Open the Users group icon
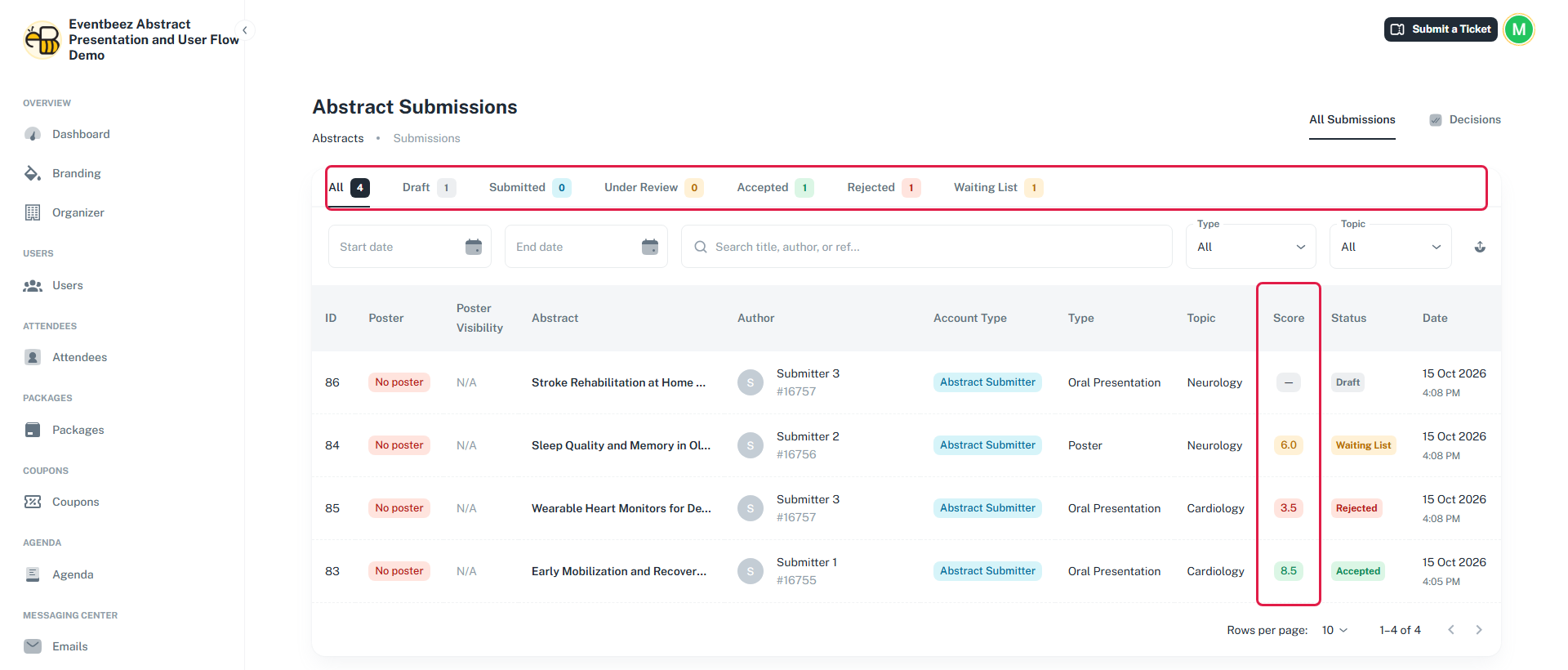Image resolution: width=1568 pixels, height=670 pixels. pos(33,285)
